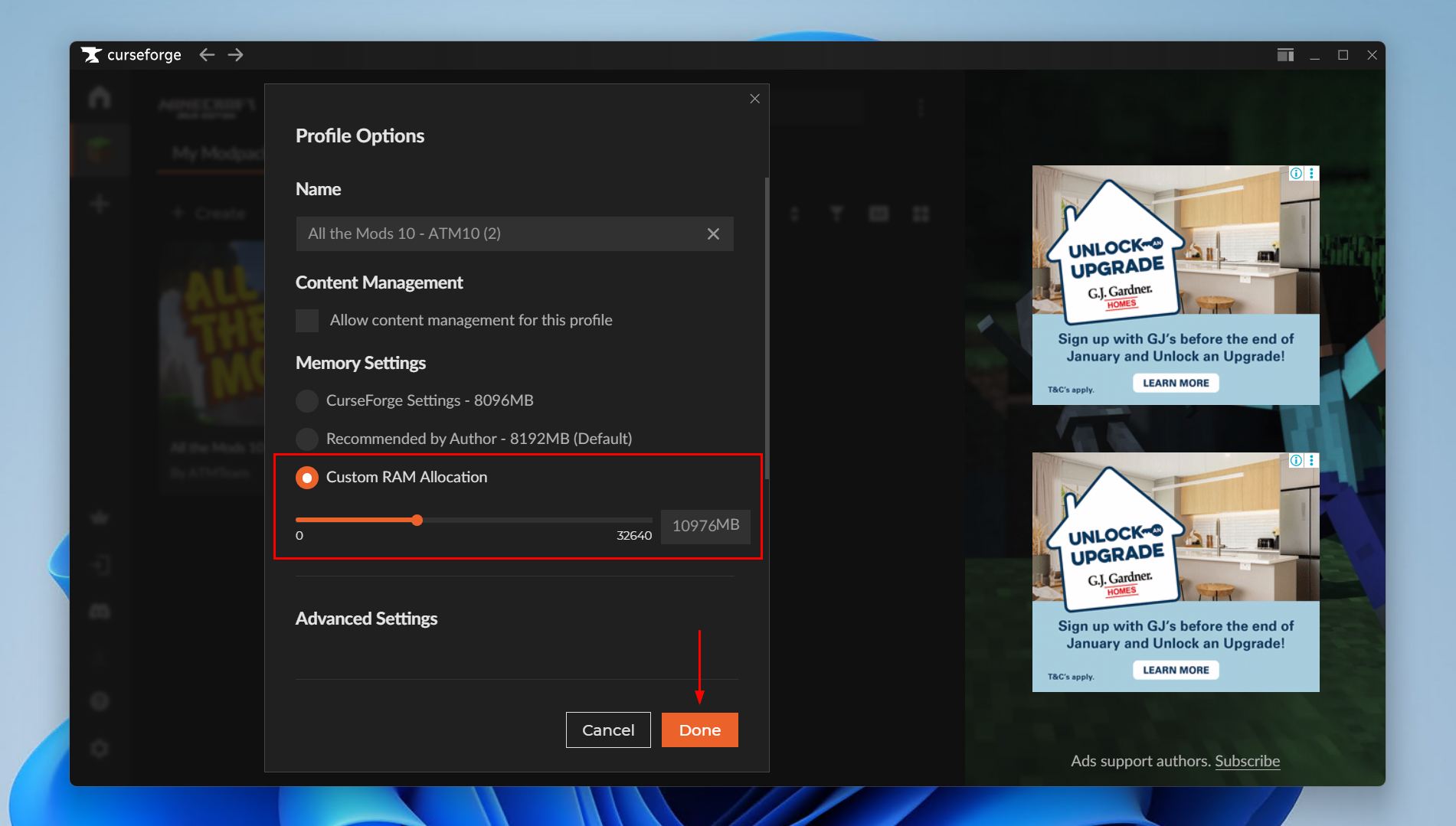Image resolution: width=1456 pixels, height=826 pixels.
Task: Open the bottom ad options dots
Action: tap(1312, 460)
